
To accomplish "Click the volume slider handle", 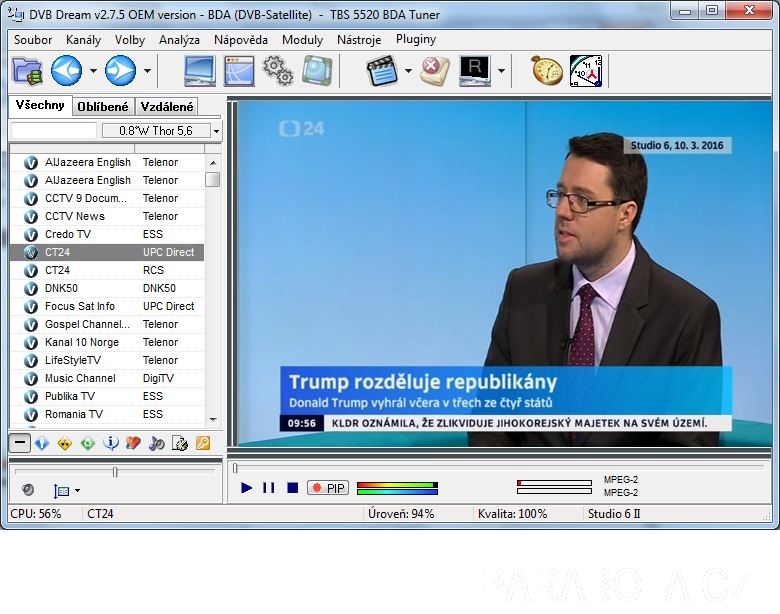I will (115, 472).
